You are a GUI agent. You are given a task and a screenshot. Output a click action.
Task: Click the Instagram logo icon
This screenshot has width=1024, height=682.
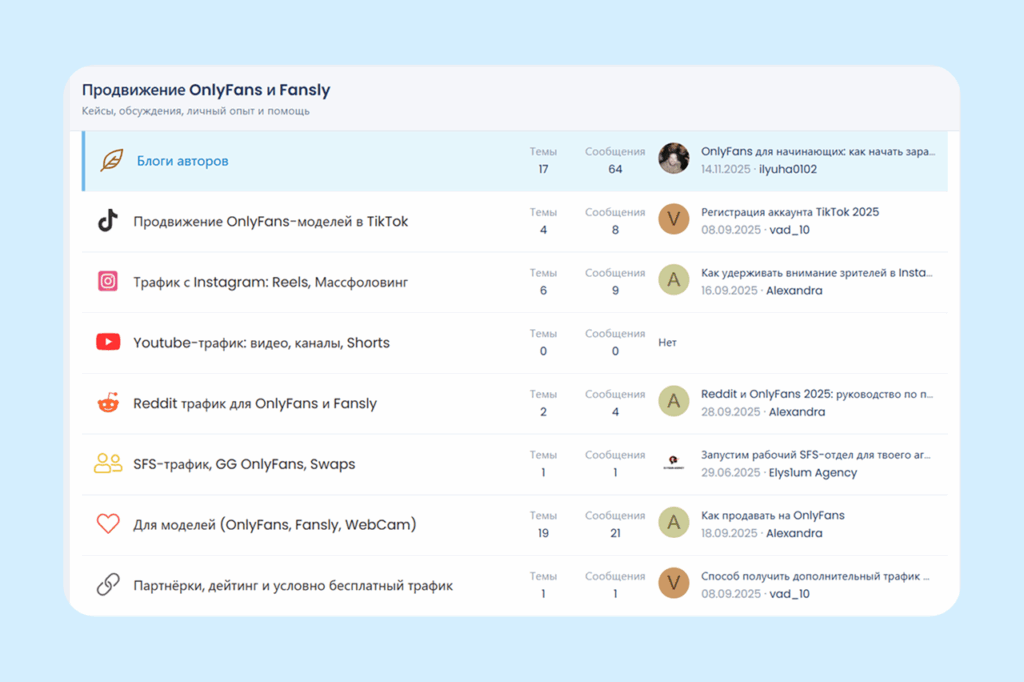pyautogui.click(x=108, y=282)
